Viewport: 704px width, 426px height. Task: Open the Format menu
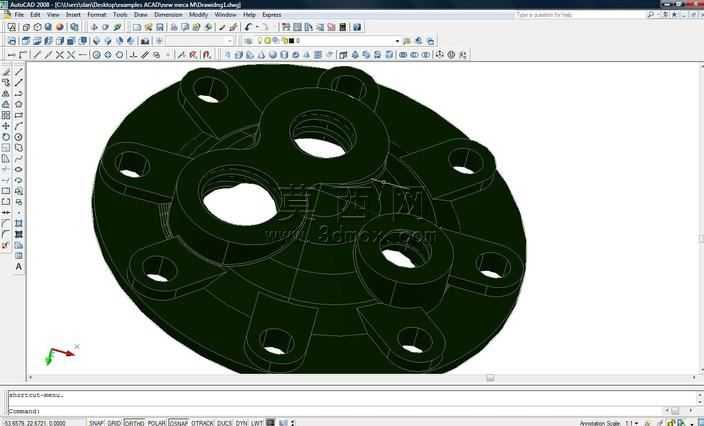tap(97, 15)
